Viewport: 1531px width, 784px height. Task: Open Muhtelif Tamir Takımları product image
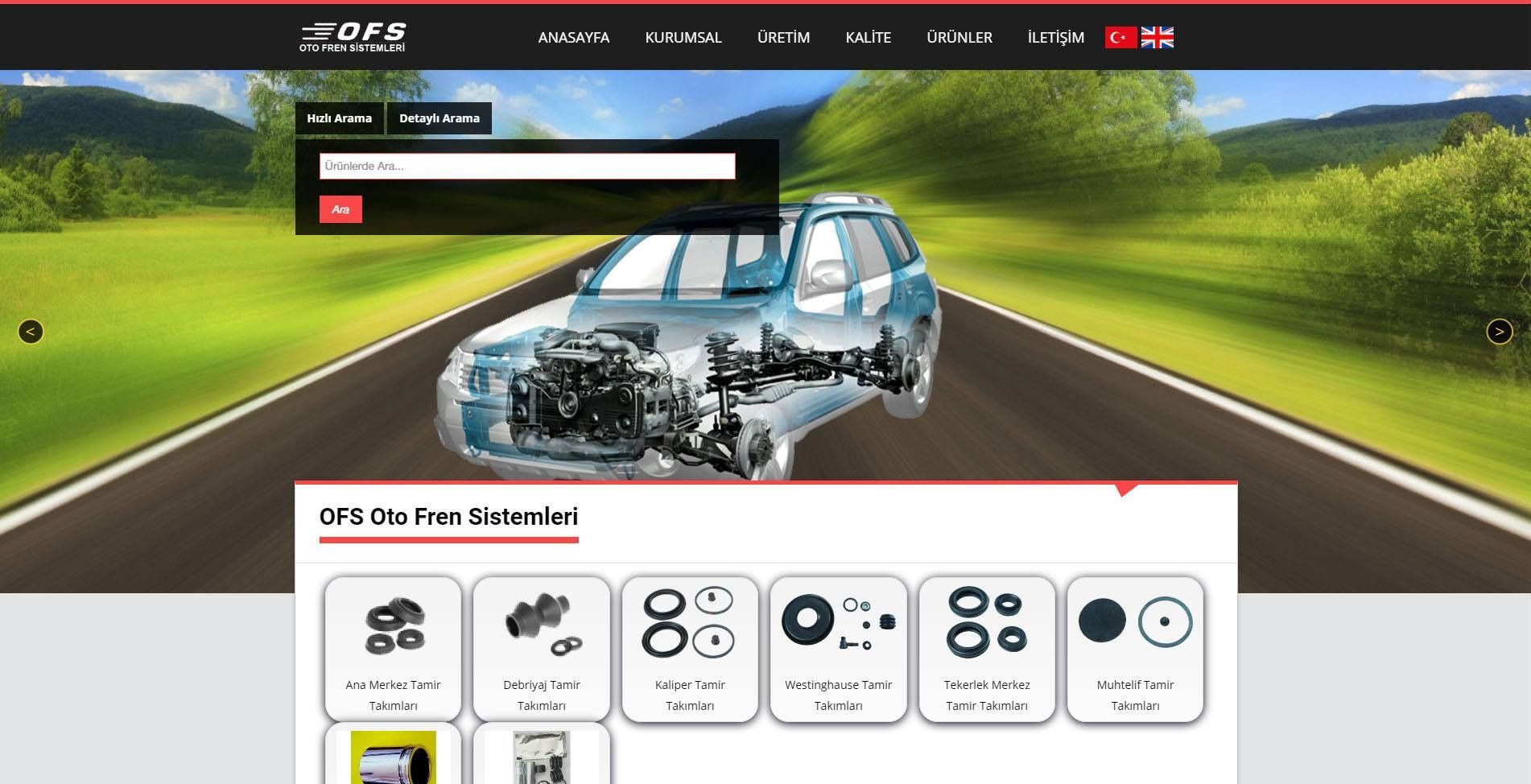click(1135, 621)
